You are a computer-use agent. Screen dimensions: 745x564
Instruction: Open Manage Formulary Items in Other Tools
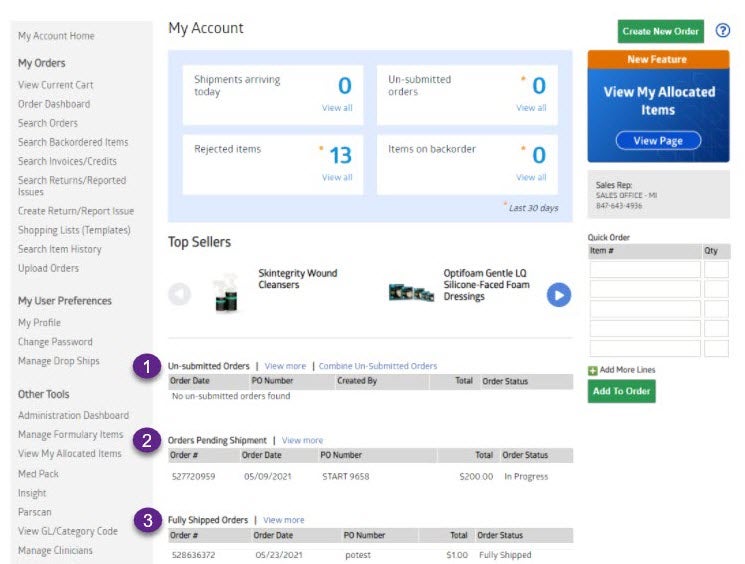70,435
